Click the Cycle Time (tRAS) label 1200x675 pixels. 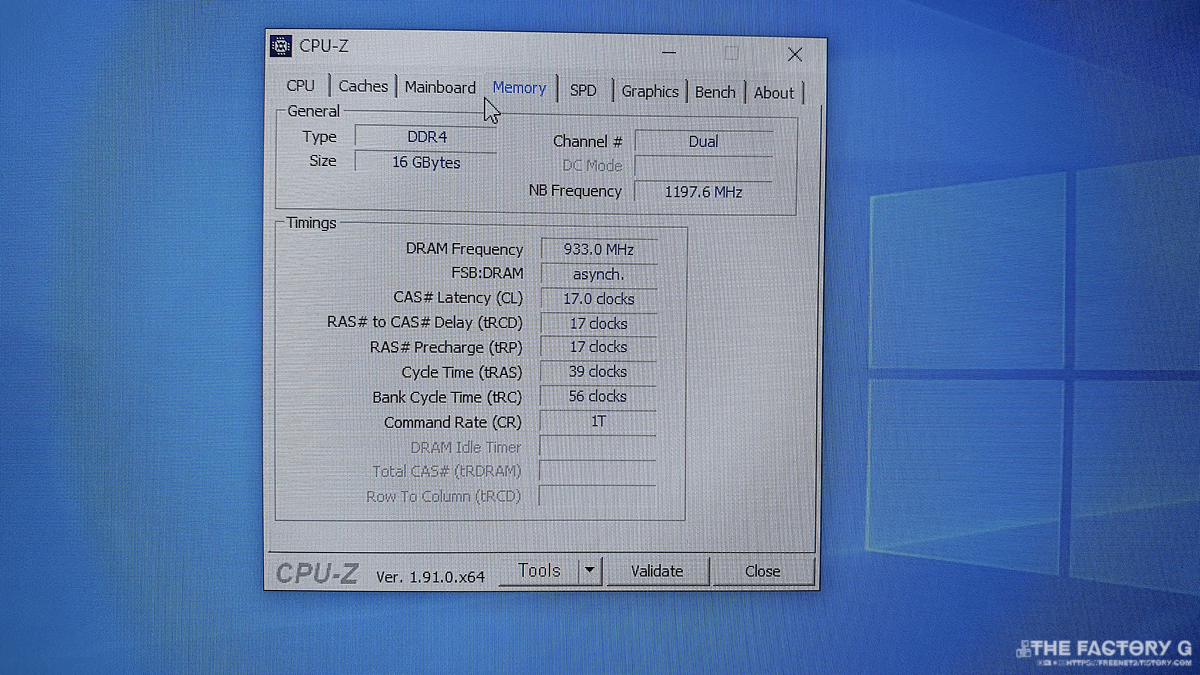pos(462,372)
